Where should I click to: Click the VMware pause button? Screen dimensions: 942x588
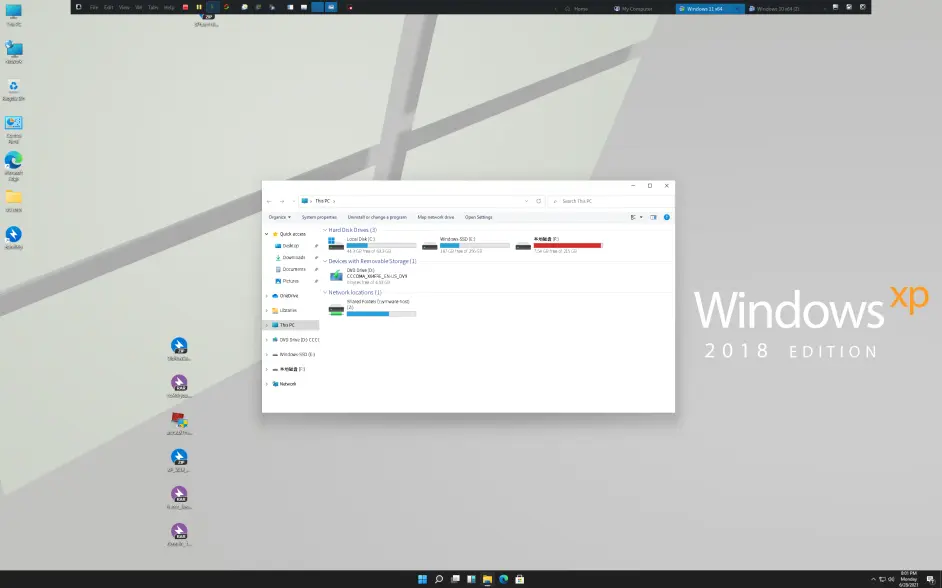tap(199, 7)
